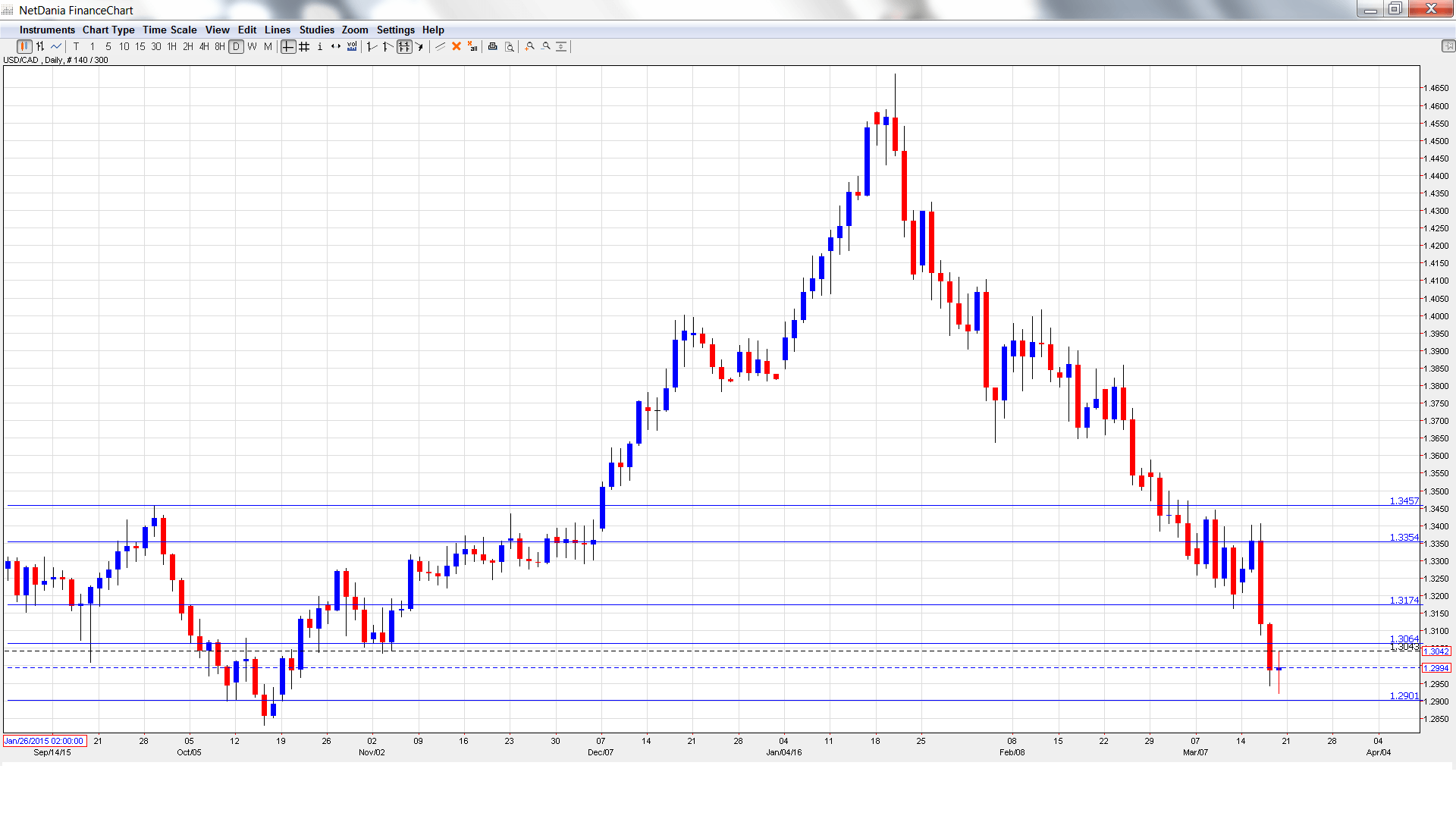Delete selected line with the orange X
The height and width of the screenshot is (819, 1456).
click(x=457, y=47)
